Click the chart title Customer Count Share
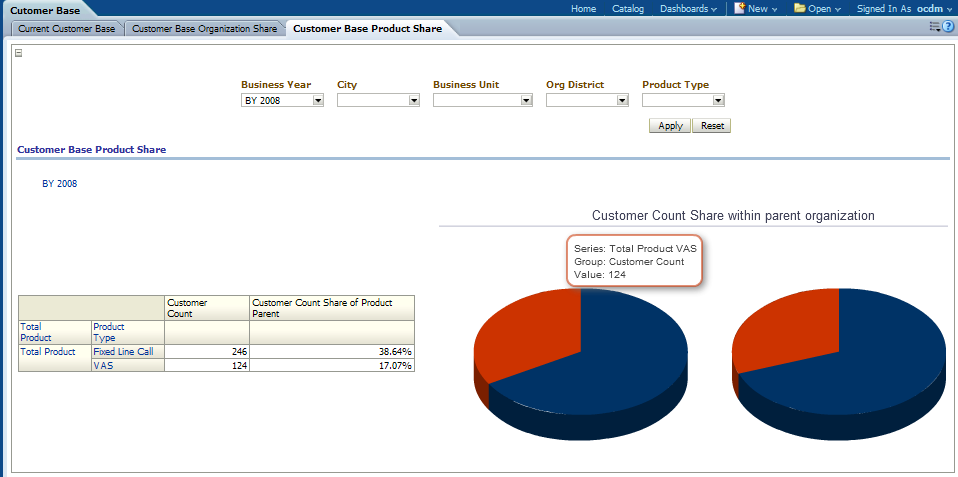958x477 pixels. click(733, 216)
